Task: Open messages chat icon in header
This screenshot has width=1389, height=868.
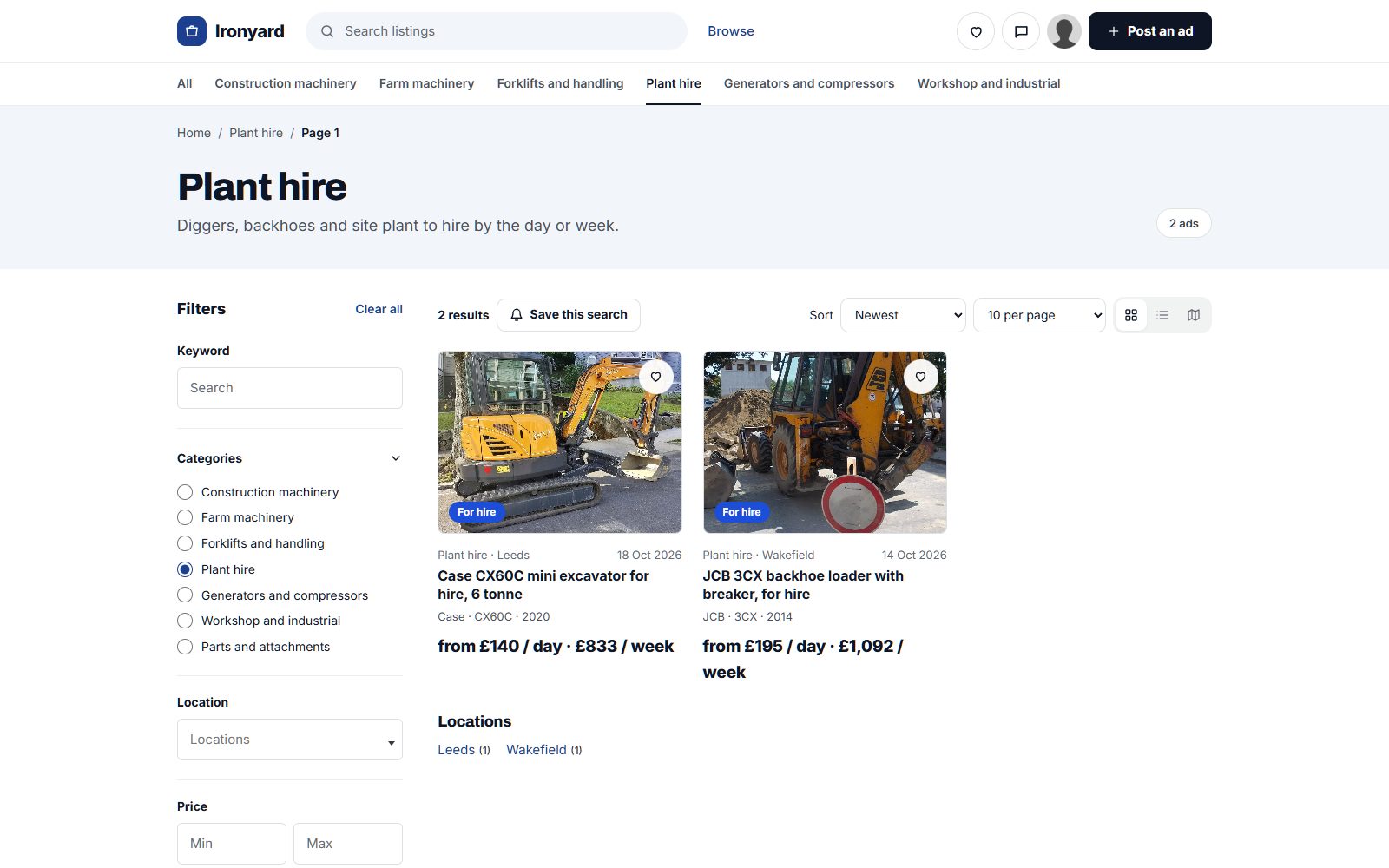Action: tap(1021, 31)
